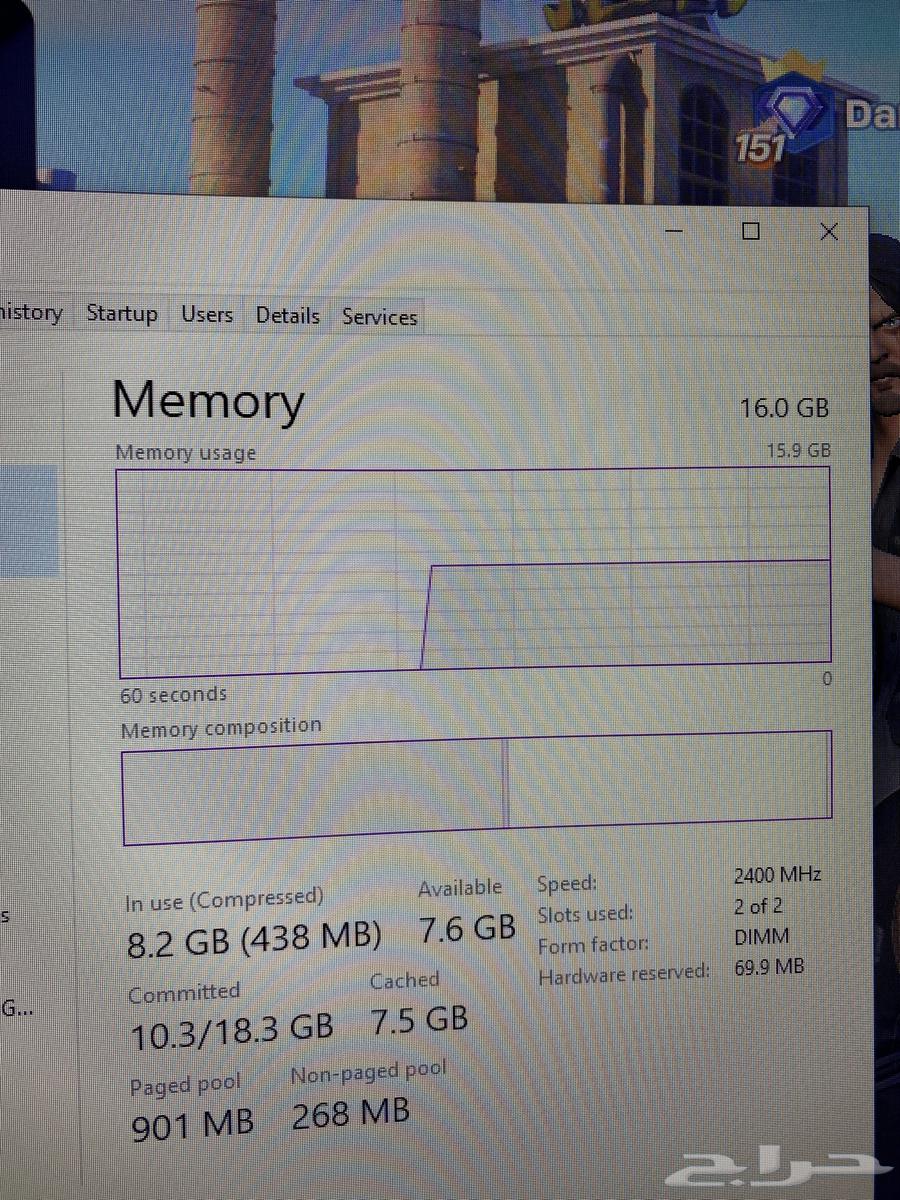The width and height of the screenshot is (900, 1200).
Task: Minimize the Task Manager window
Action: [x=675, y=231]
